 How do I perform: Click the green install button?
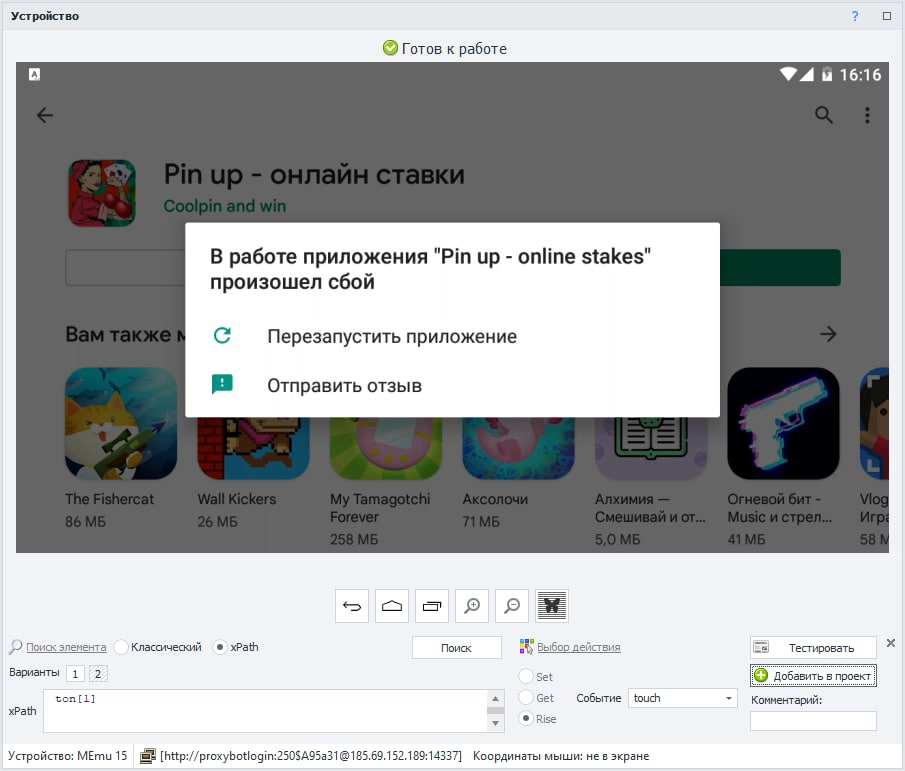coord(780,267)
